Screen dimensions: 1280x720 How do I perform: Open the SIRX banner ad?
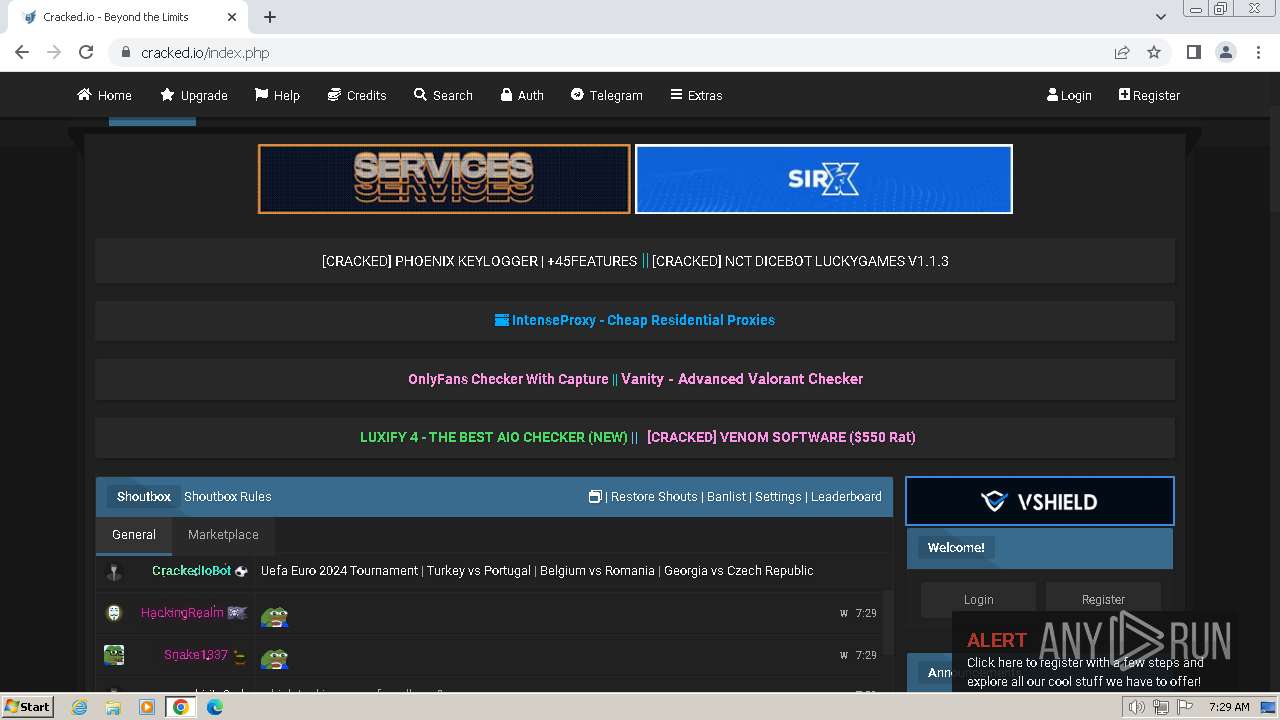824,179
